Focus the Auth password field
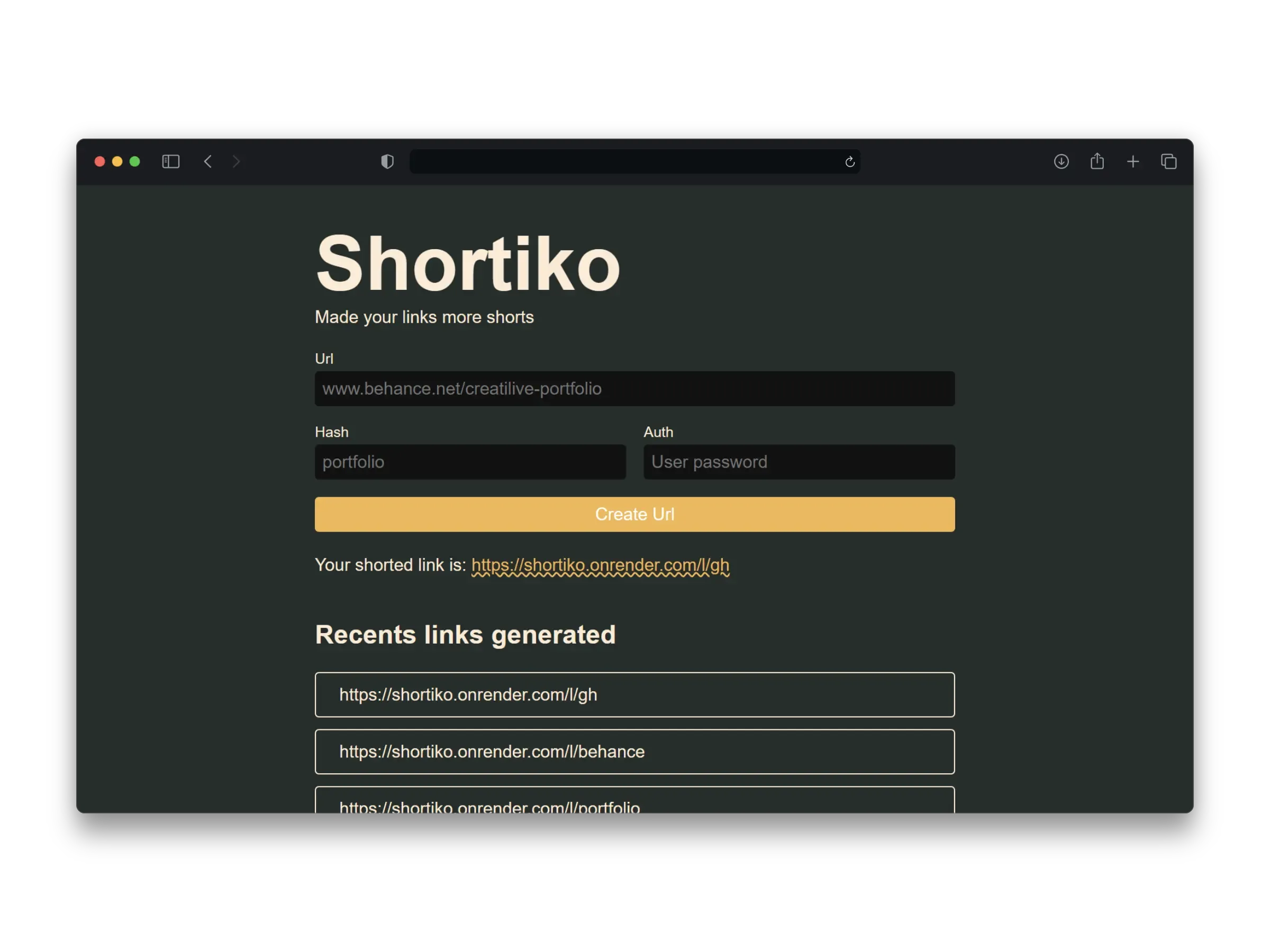Screen dimensions: 1270x952 [799, 462]
